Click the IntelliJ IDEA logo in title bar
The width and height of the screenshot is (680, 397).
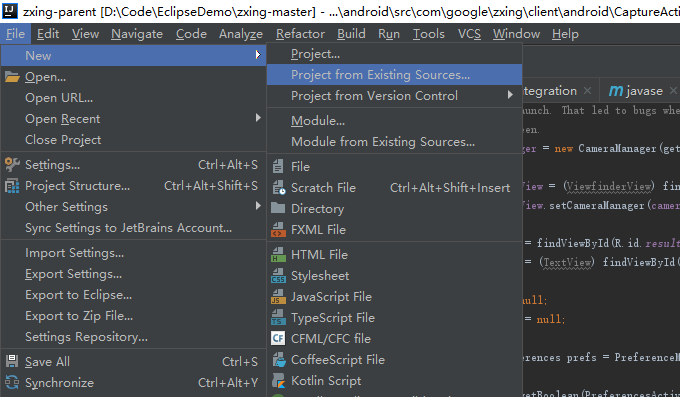tap(10, 10)
